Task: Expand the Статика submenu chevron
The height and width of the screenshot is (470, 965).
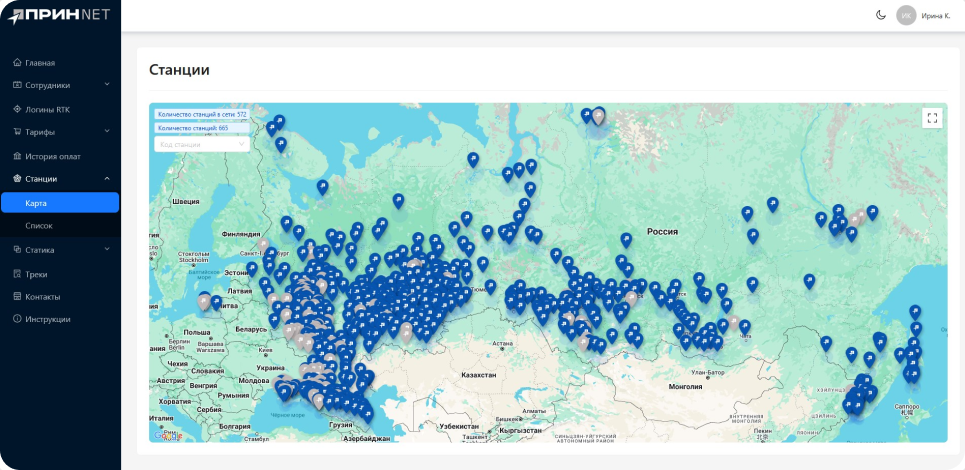Action: [107, 250]
